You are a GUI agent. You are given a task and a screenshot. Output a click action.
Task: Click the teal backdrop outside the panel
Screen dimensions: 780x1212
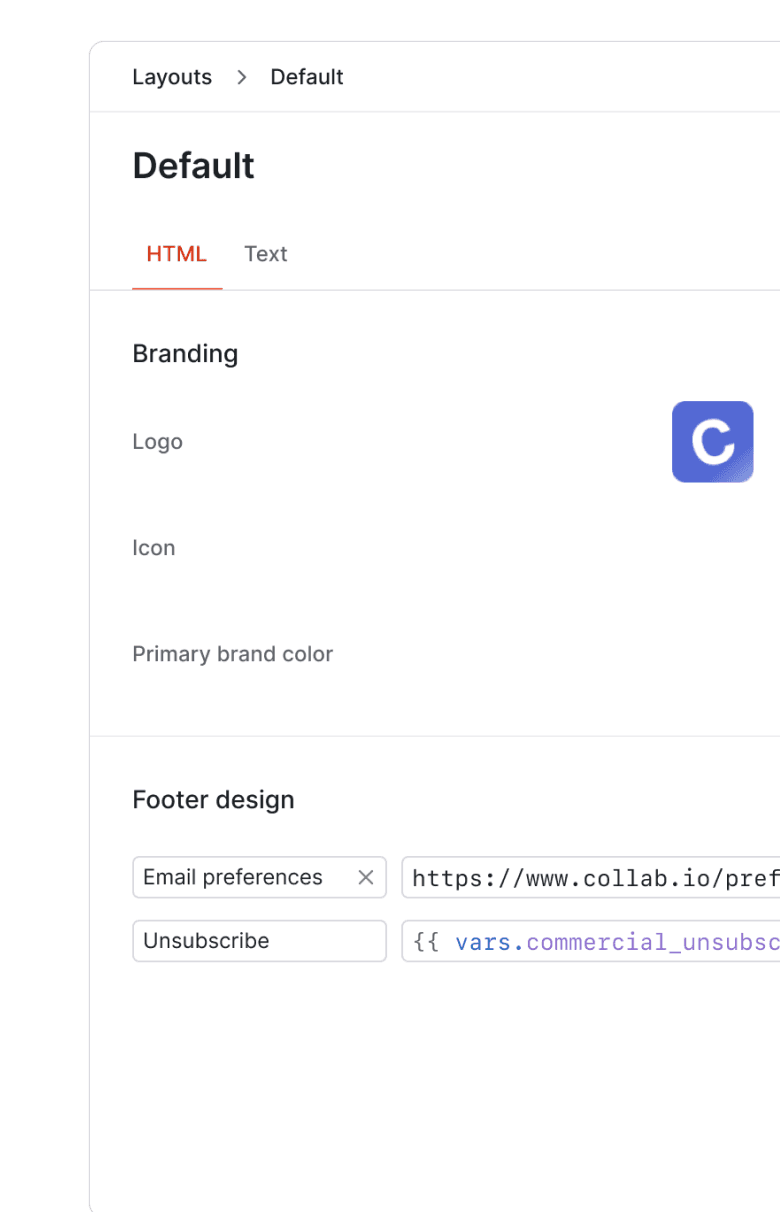(x=43, y=600)
